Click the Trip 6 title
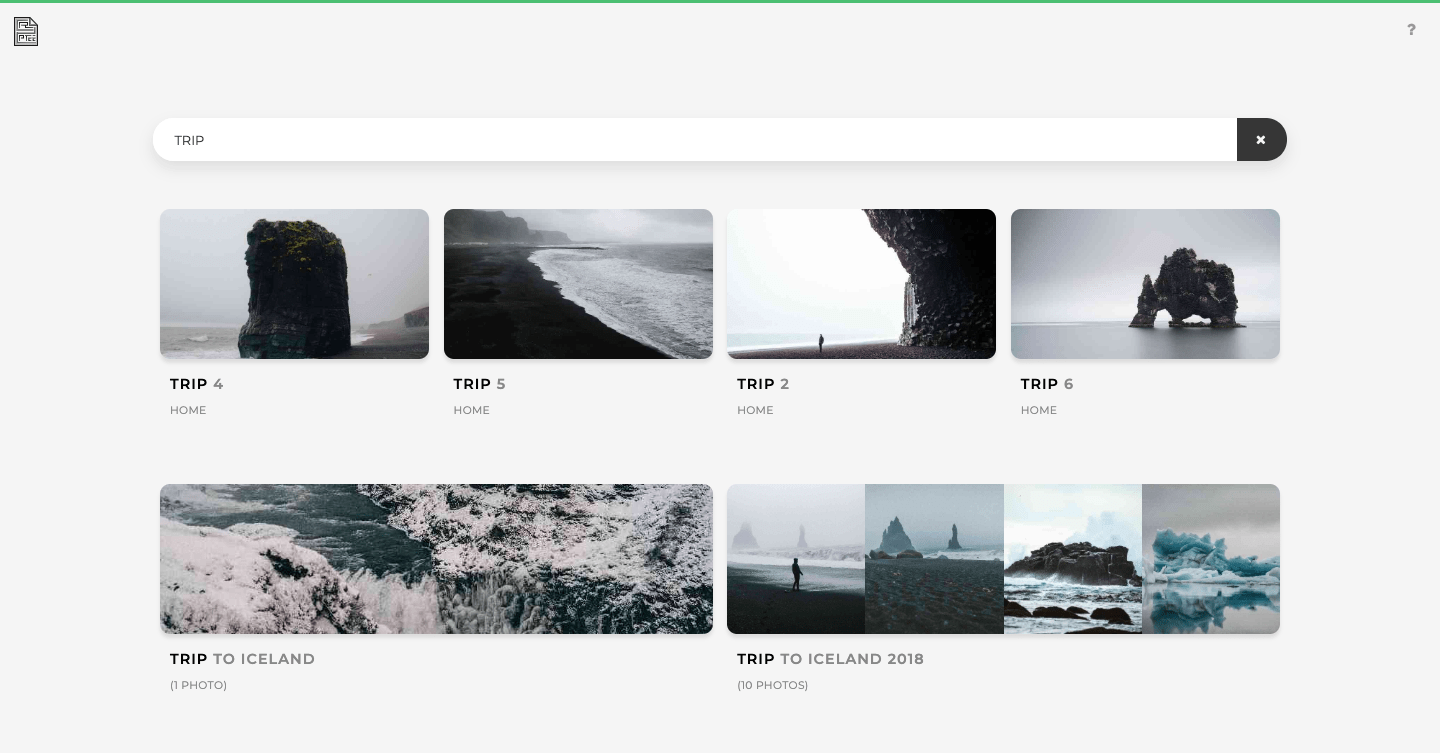The image size is (1440, 753). click(1047, 384)
